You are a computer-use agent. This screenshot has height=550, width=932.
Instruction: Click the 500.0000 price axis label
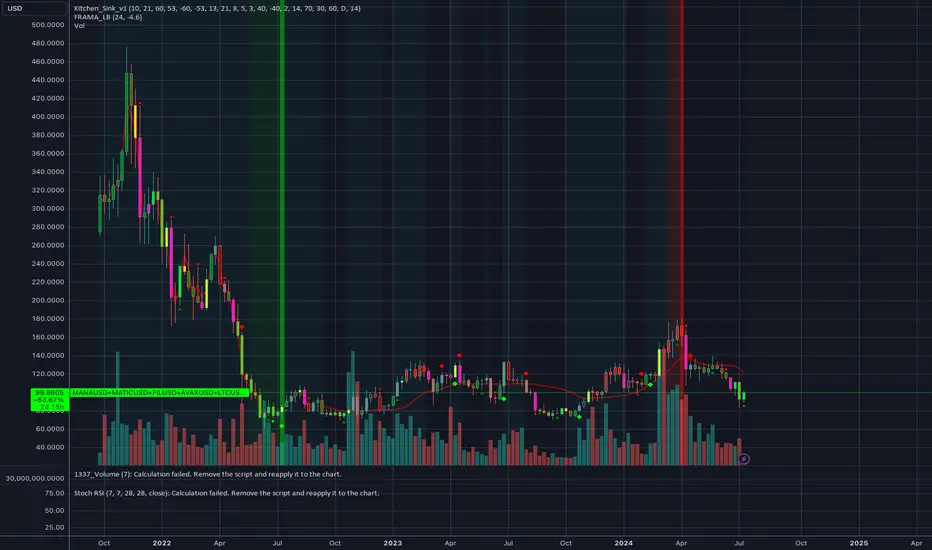(x=48, y=25)
